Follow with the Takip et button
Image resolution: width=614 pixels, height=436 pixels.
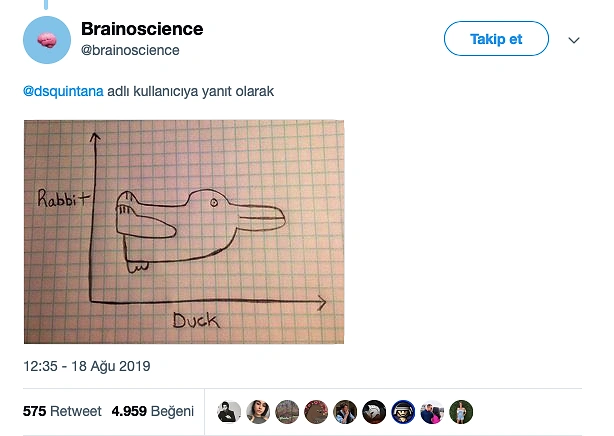[x=496, y=39]
